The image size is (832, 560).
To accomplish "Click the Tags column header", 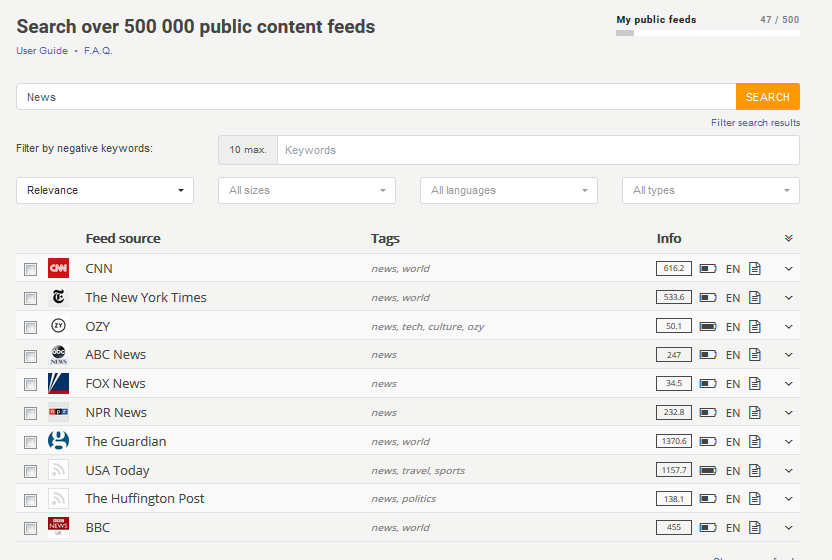I will point(385,239).
